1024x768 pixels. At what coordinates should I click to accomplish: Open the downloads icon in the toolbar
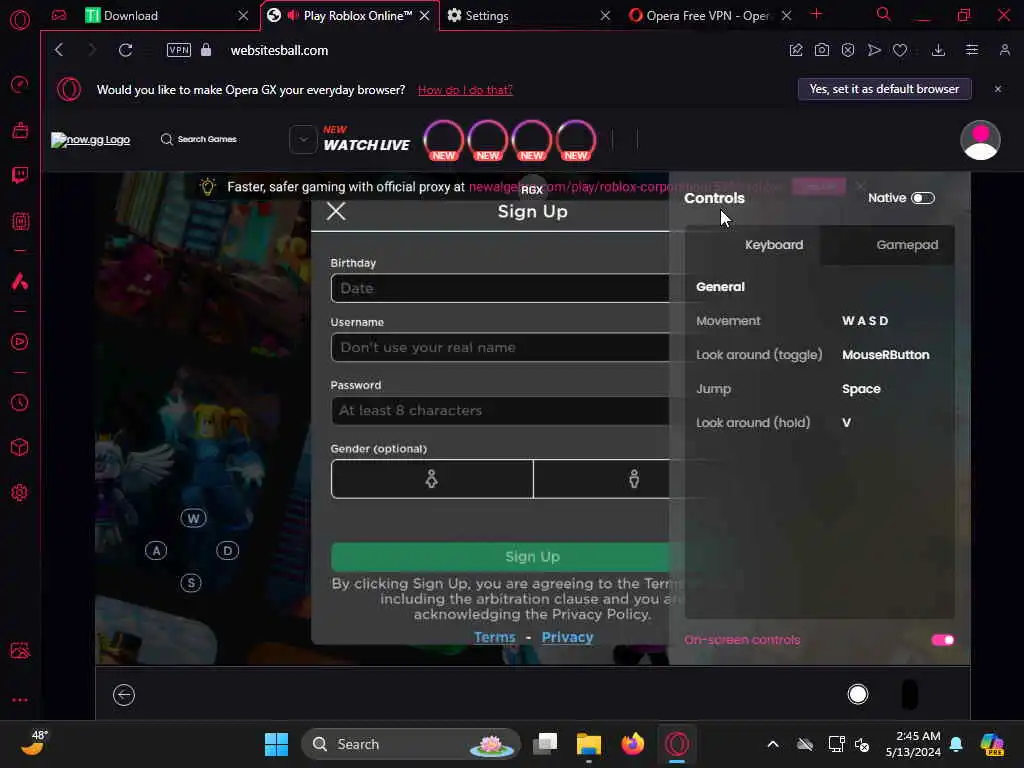[x=938, y=50]
